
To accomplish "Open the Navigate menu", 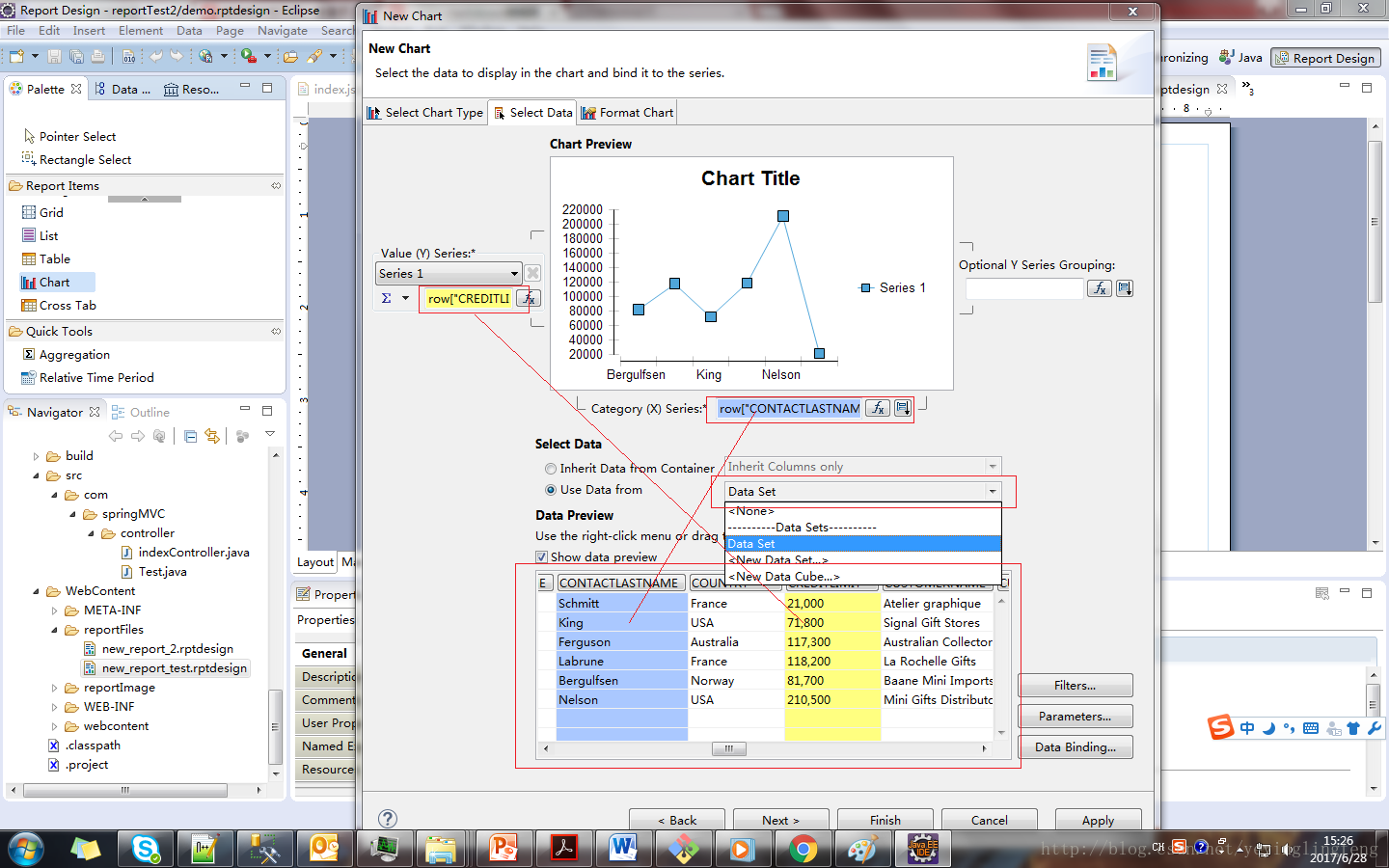I will click(x=282, y=31).
